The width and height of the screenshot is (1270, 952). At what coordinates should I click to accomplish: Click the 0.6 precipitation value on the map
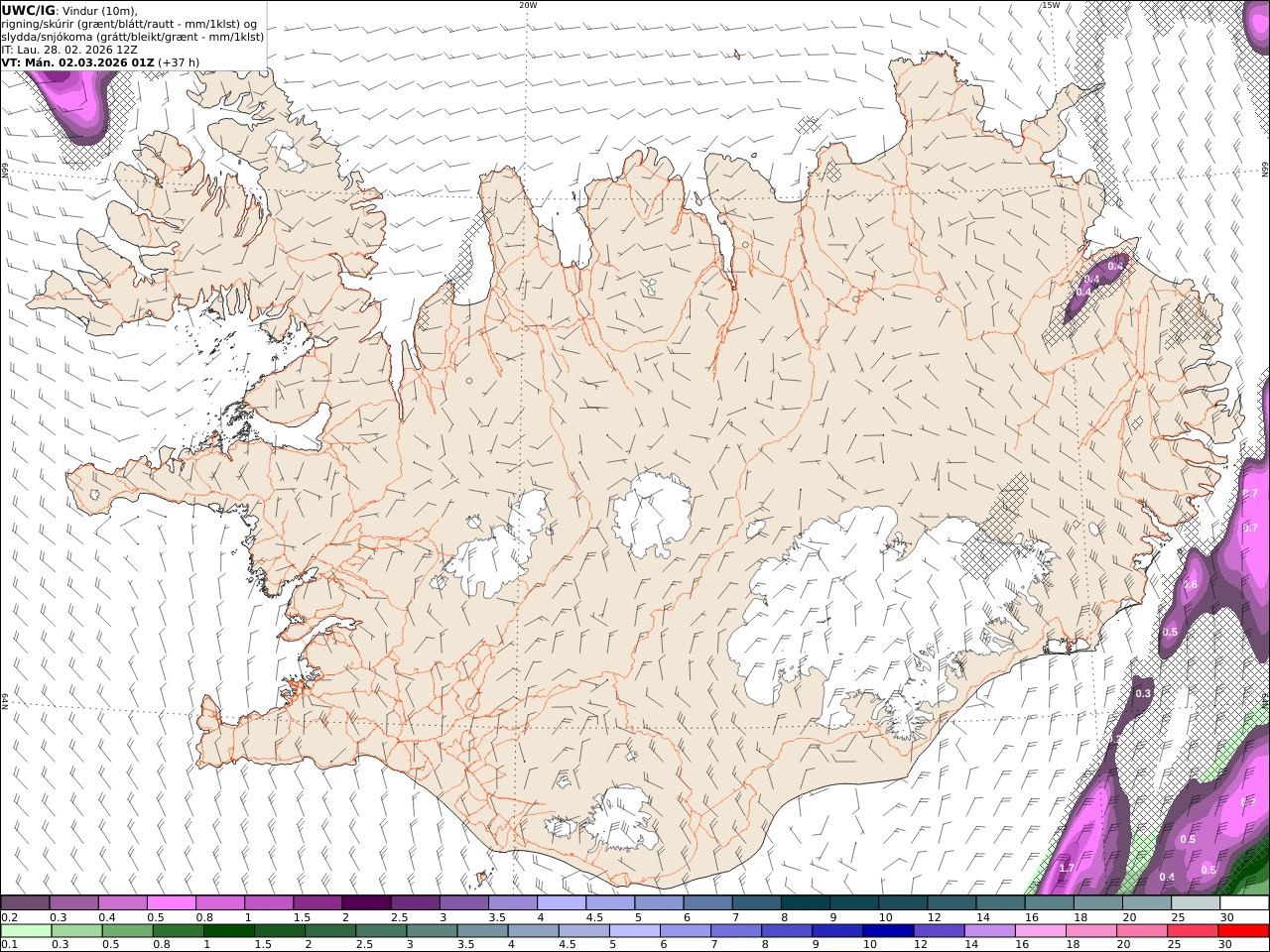click(x=1191, y=584)
